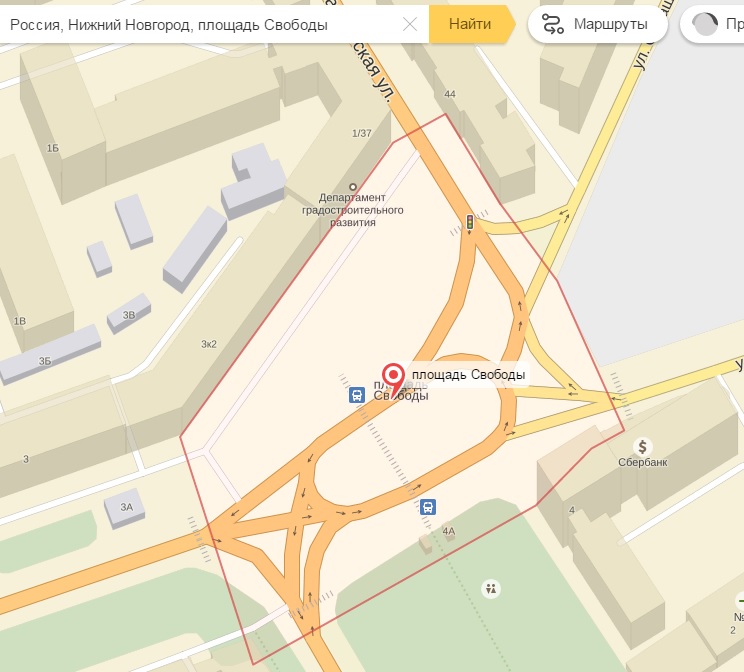Open the Маршруты routes button

pos(598,24)
